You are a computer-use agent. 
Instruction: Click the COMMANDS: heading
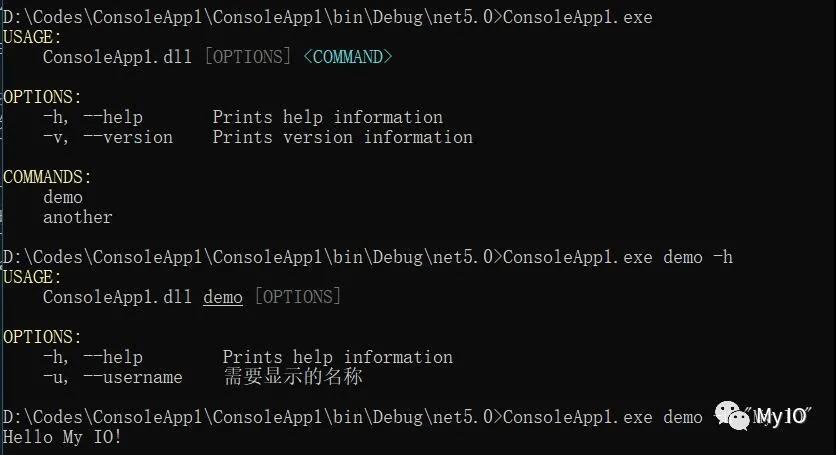(47, 177)
